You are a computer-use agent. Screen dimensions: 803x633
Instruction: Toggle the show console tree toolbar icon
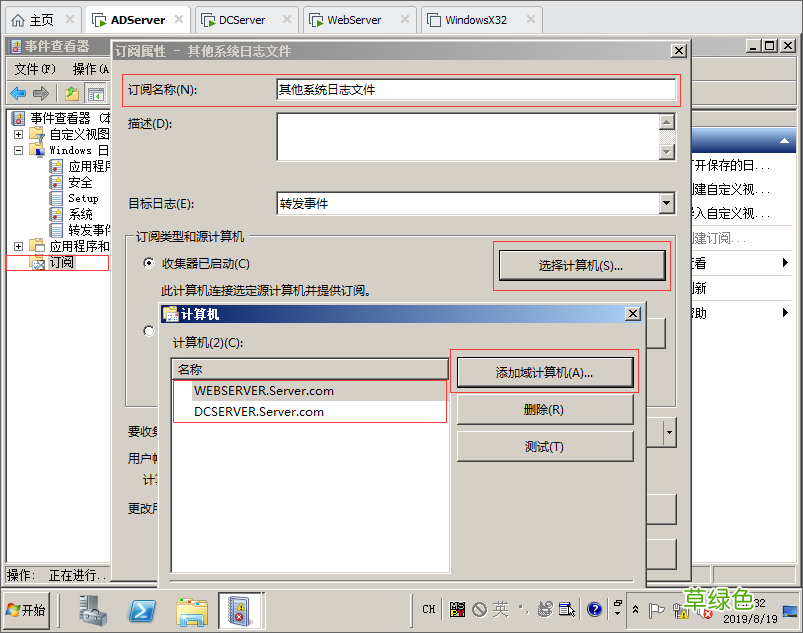click(x=95, y=93)
